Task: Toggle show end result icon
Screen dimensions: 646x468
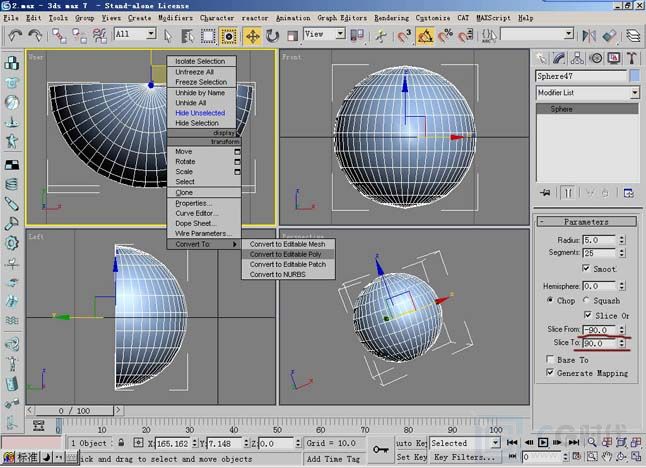Action: click(568, 193)
